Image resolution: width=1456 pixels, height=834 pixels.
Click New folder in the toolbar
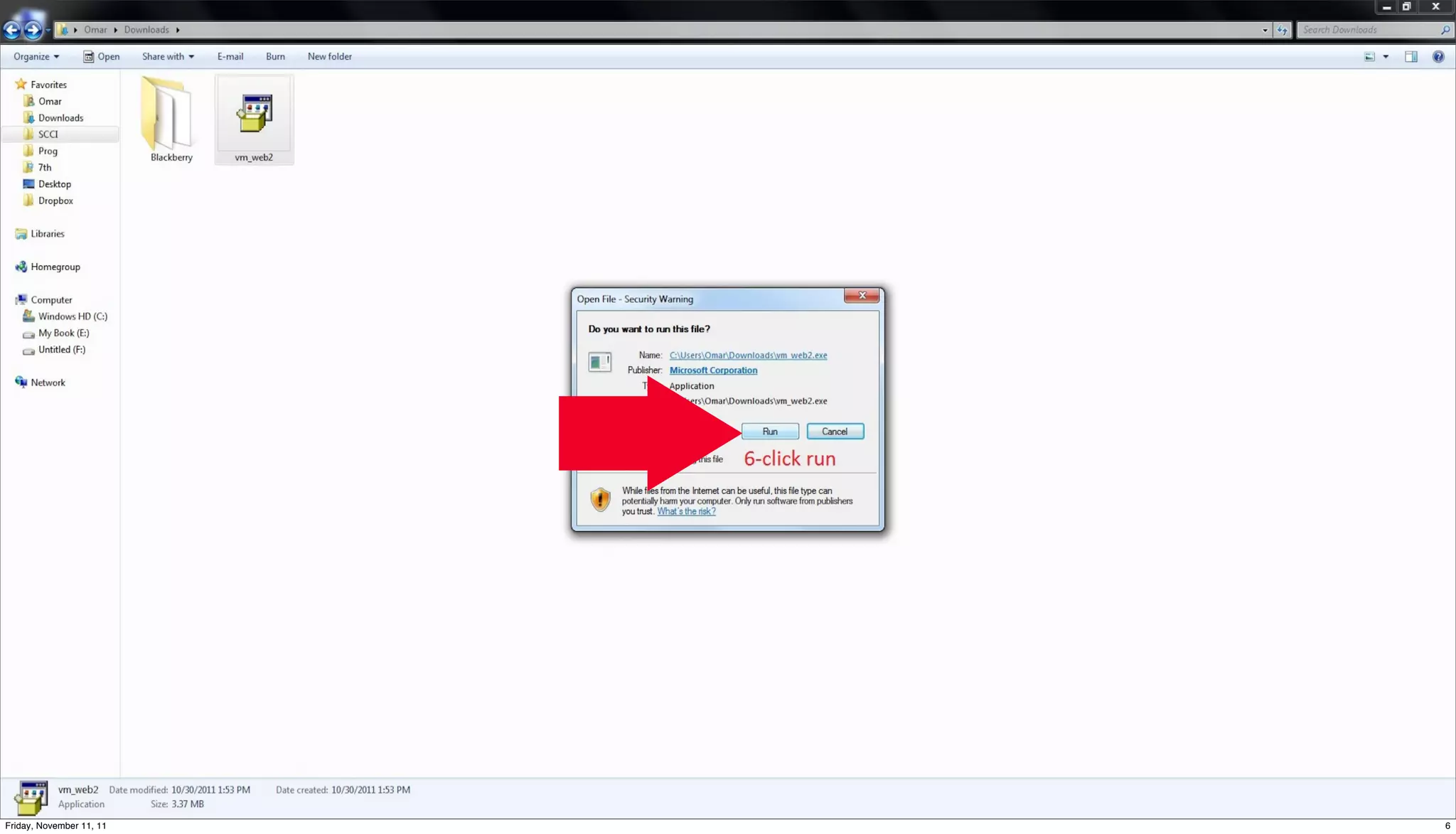click(329, 57)
